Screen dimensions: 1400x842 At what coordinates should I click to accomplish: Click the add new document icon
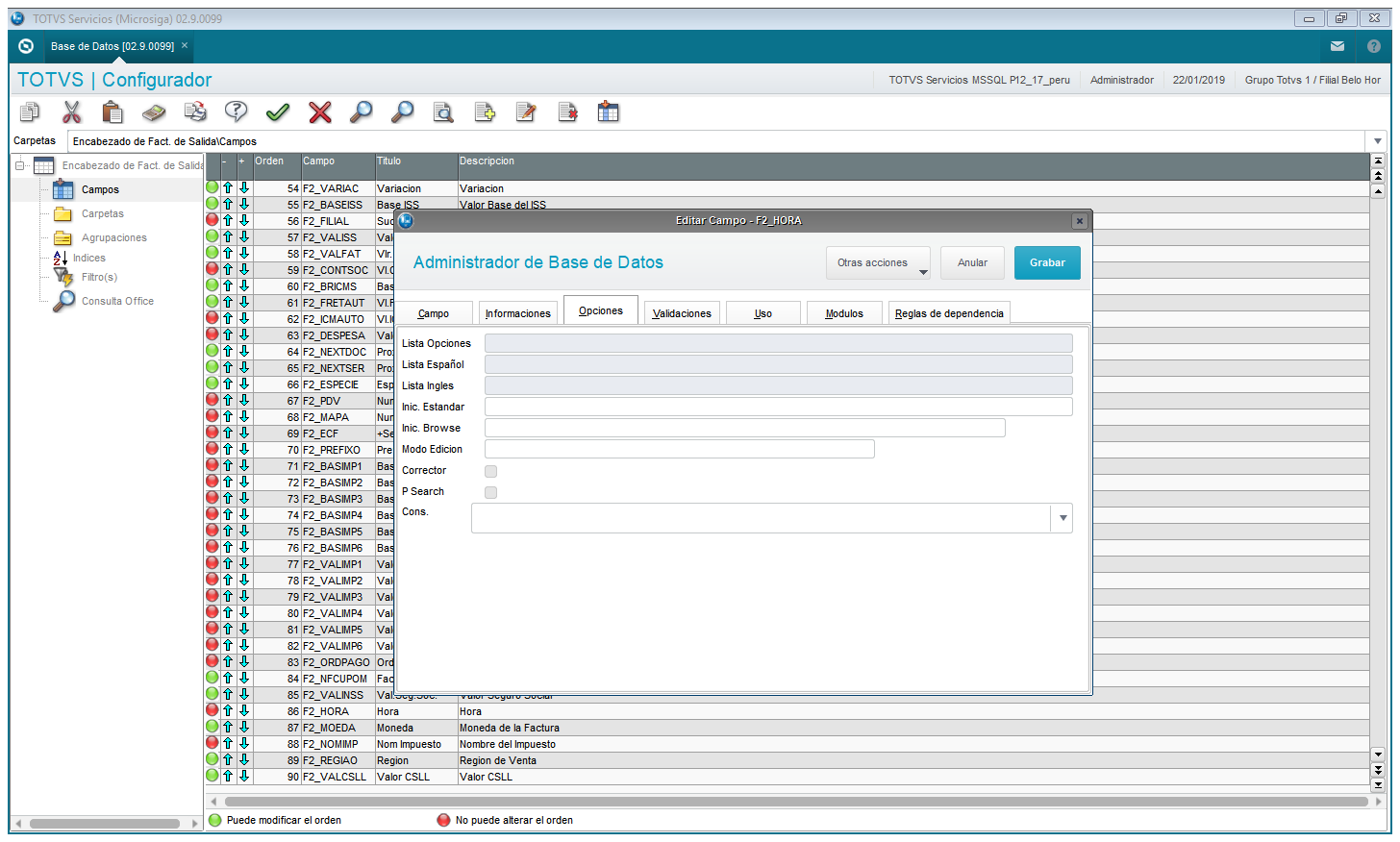[x=485, y=112]
